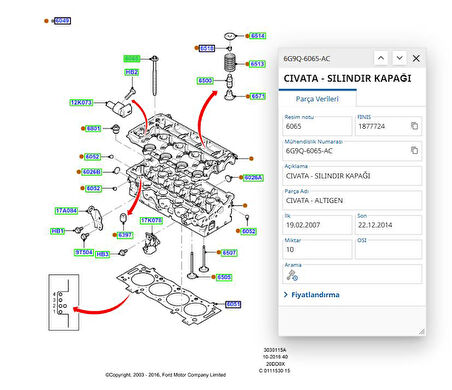Close the part details popup
452x390 pixels.
[x=416, y=58]
